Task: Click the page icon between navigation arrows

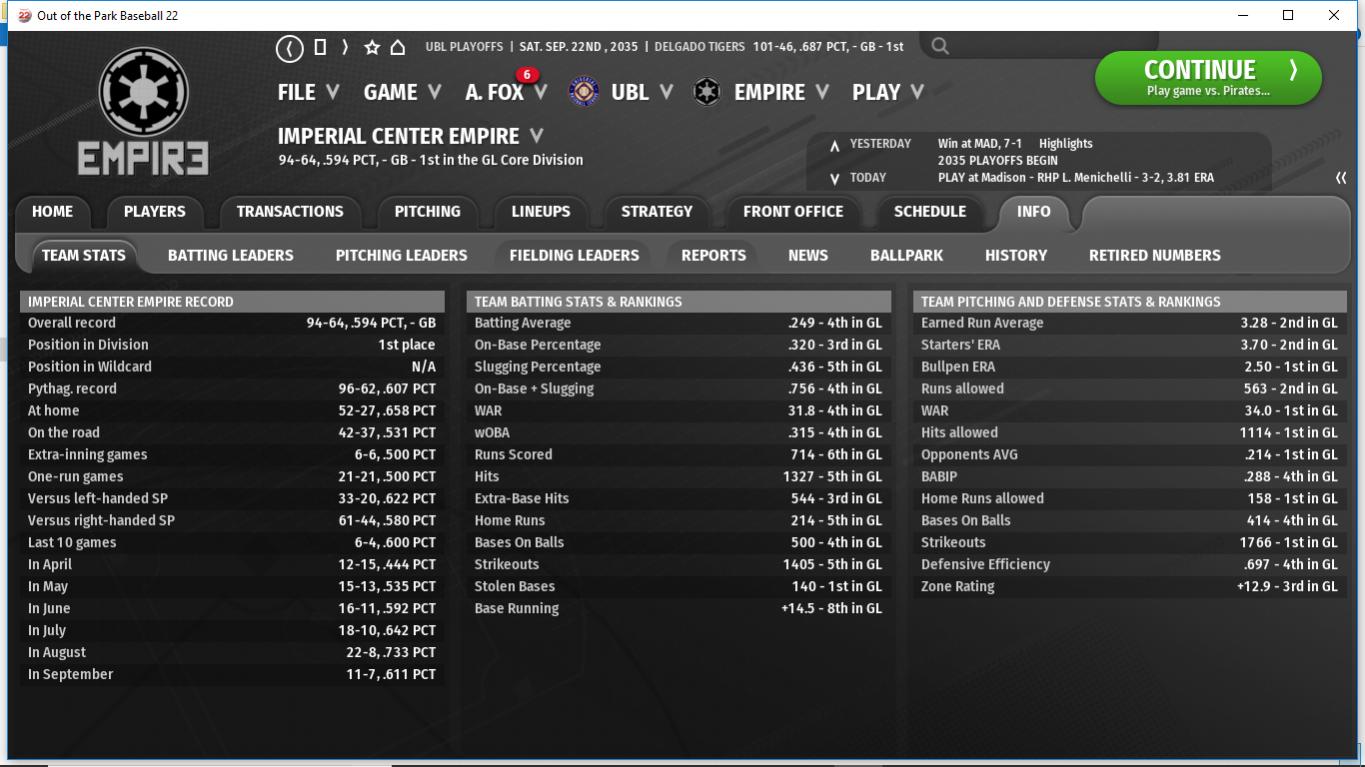Action: click(320, 47)
